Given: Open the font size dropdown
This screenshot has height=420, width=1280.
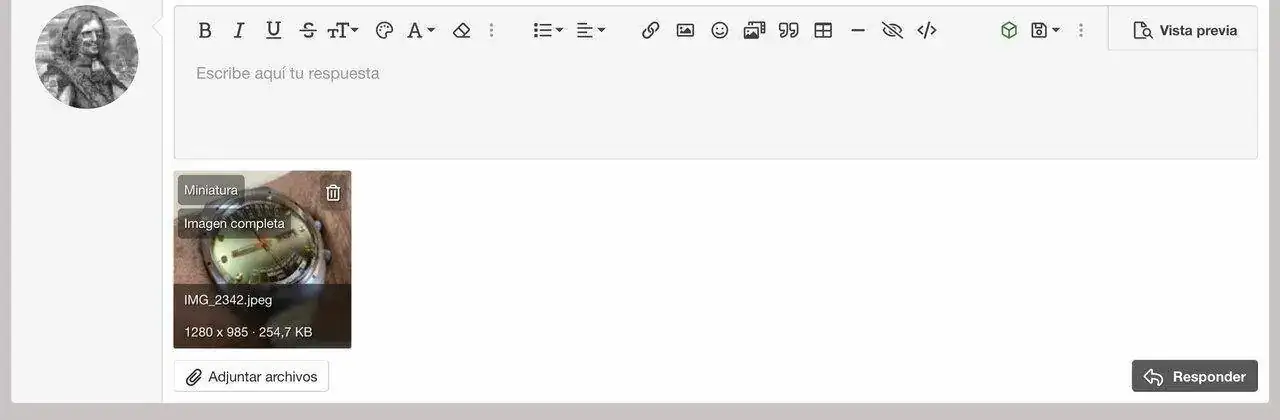Looking at the screenshot, I should pyautogui.click(x=343, y=30).
